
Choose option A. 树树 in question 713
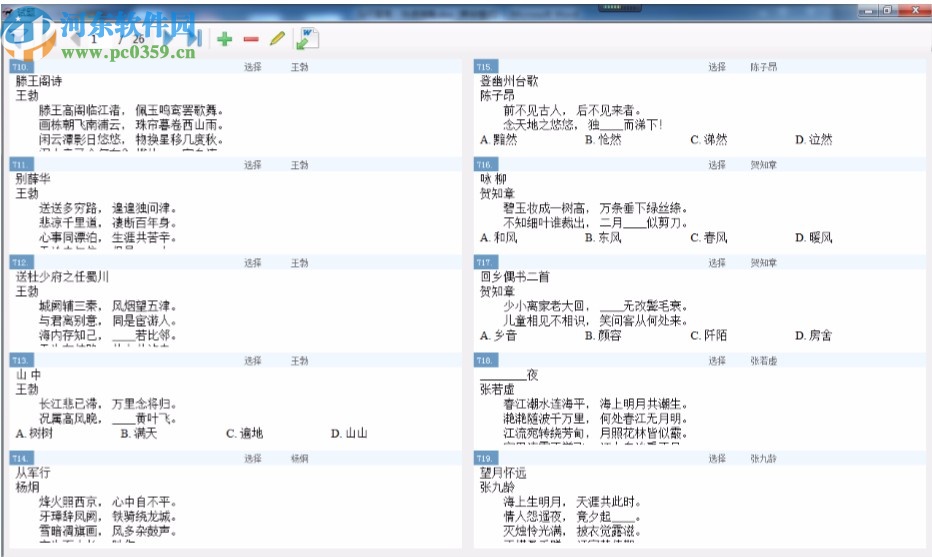click(x=34, y=433)
